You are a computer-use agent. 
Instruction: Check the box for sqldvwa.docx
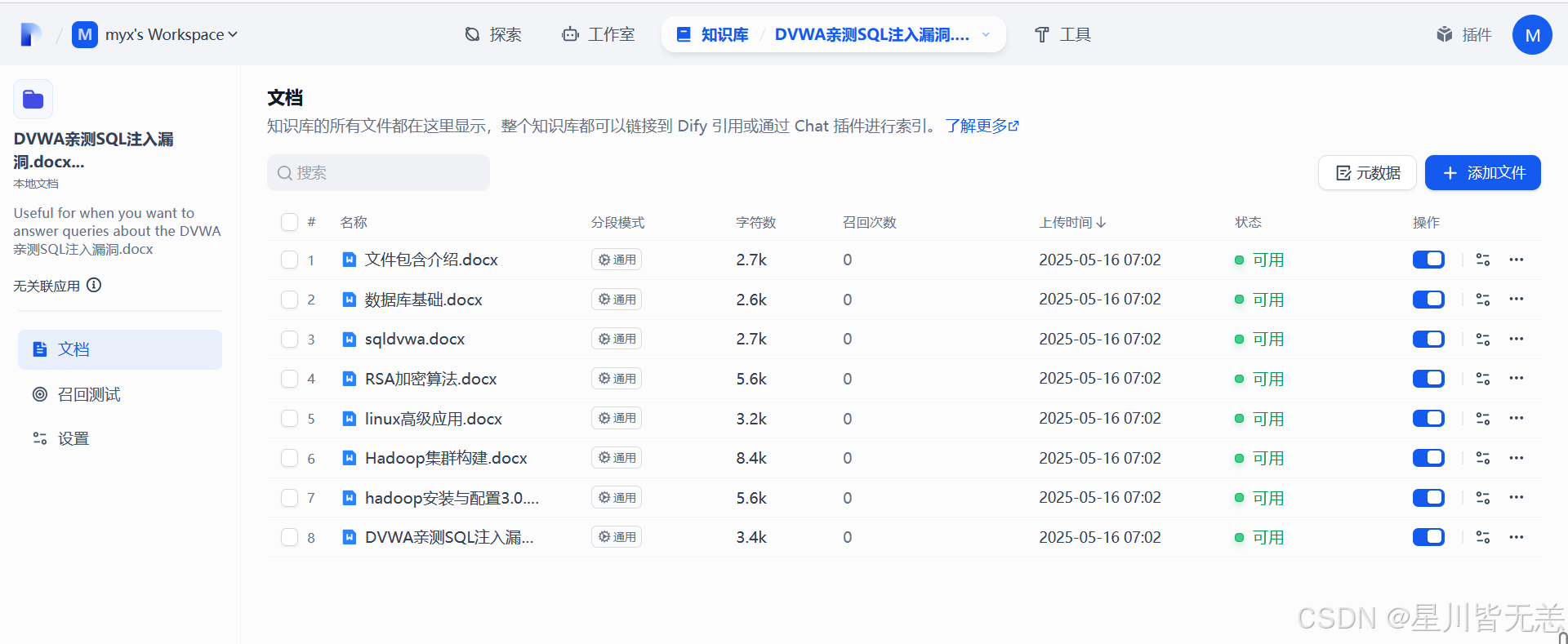click(x=289, y=339)
